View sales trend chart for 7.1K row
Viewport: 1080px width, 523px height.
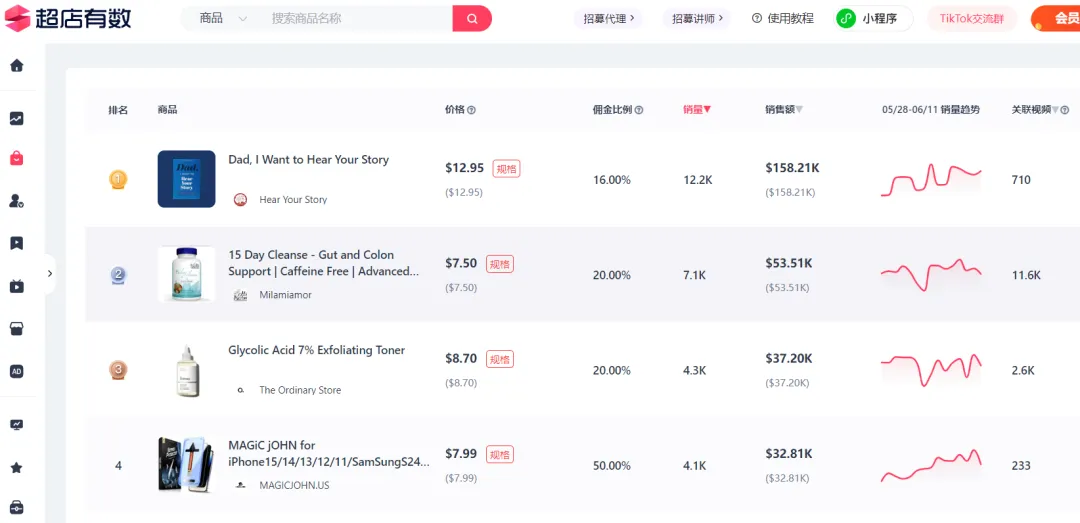[x=931, y=275]
